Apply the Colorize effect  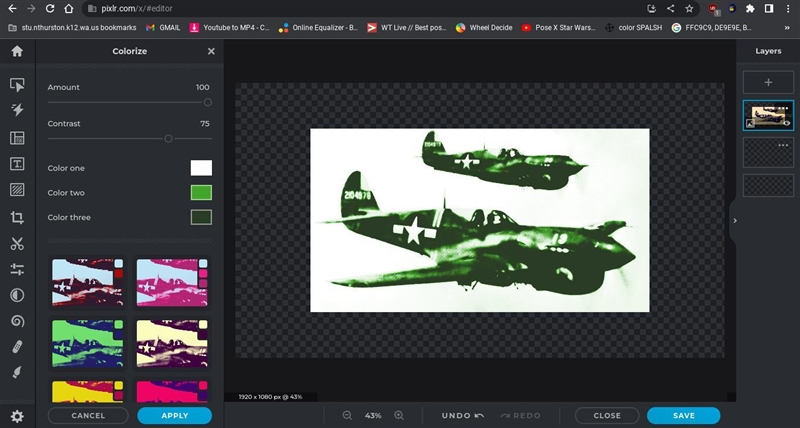pos(174,415)
